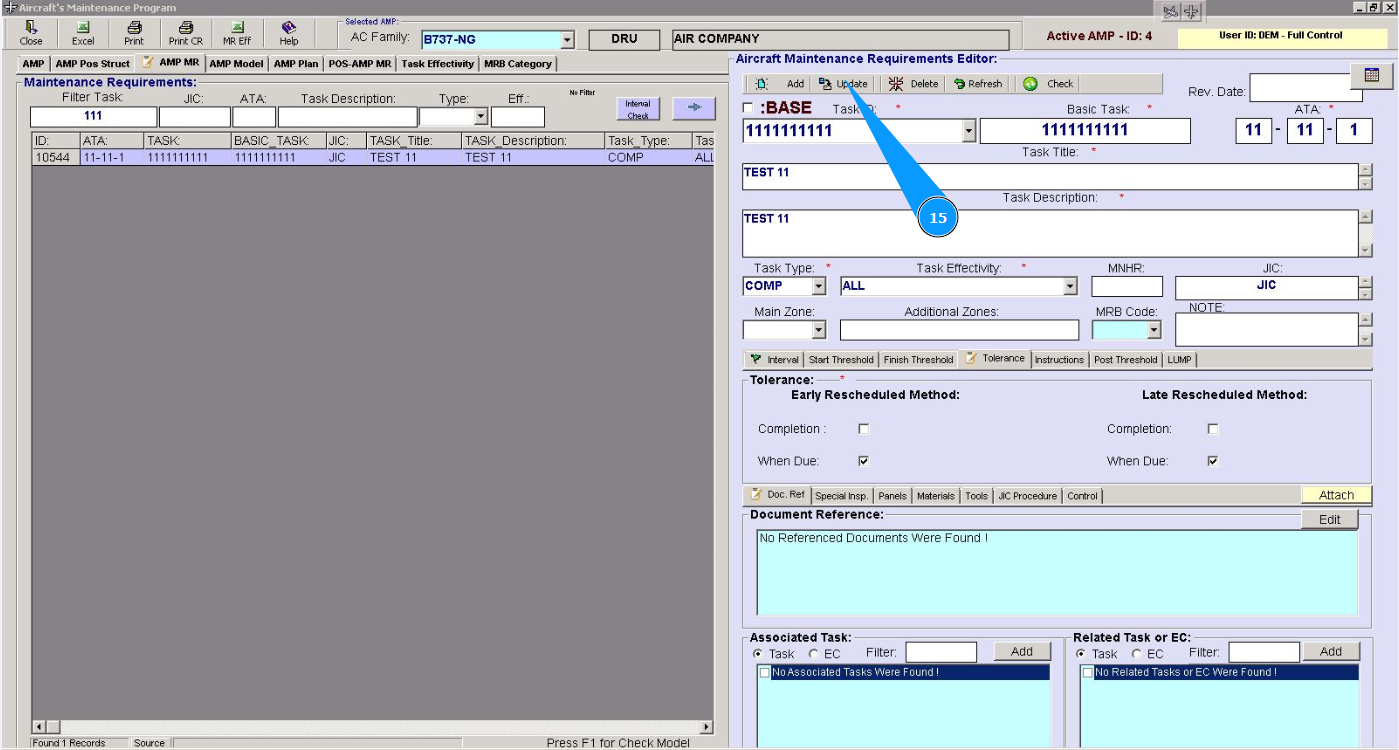Click the table's horizontal scrollbar right arrow

click(x=707, y=727)
